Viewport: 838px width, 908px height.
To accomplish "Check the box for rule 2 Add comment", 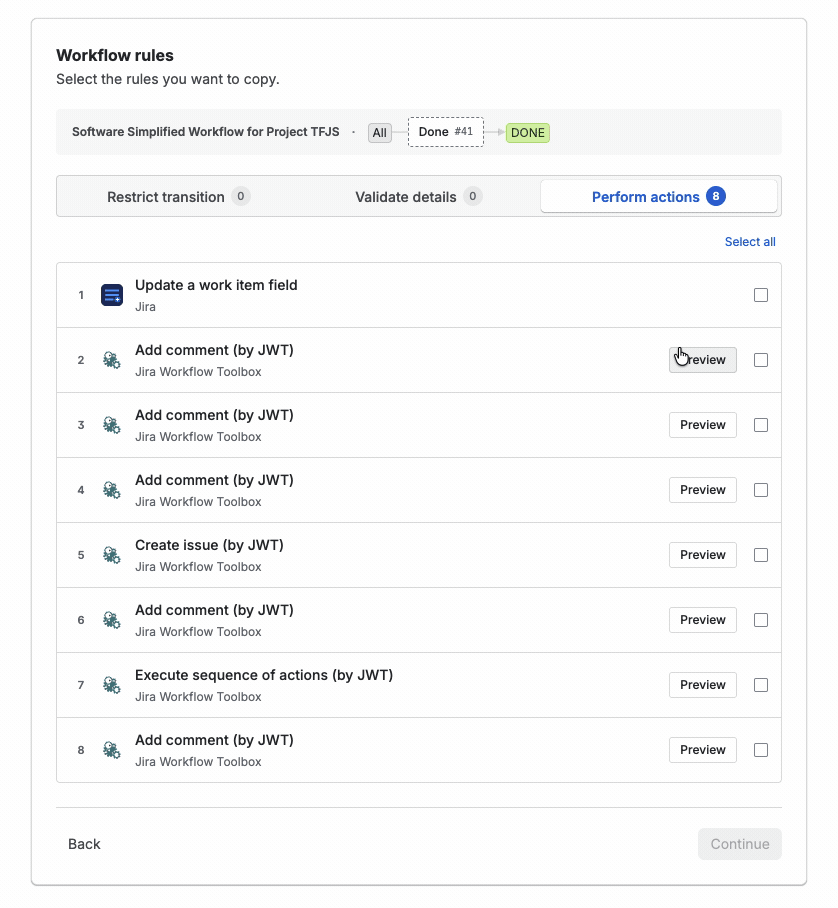I will 761,360.
